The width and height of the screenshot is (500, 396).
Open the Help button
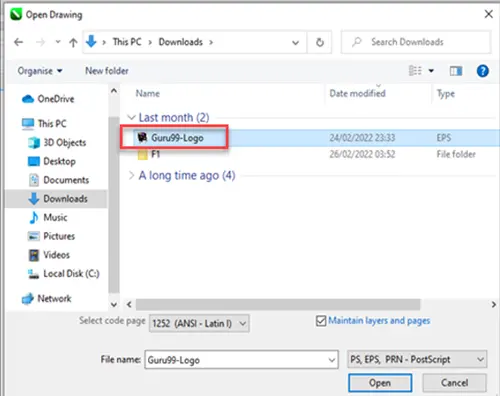click(x=483, y=71)
